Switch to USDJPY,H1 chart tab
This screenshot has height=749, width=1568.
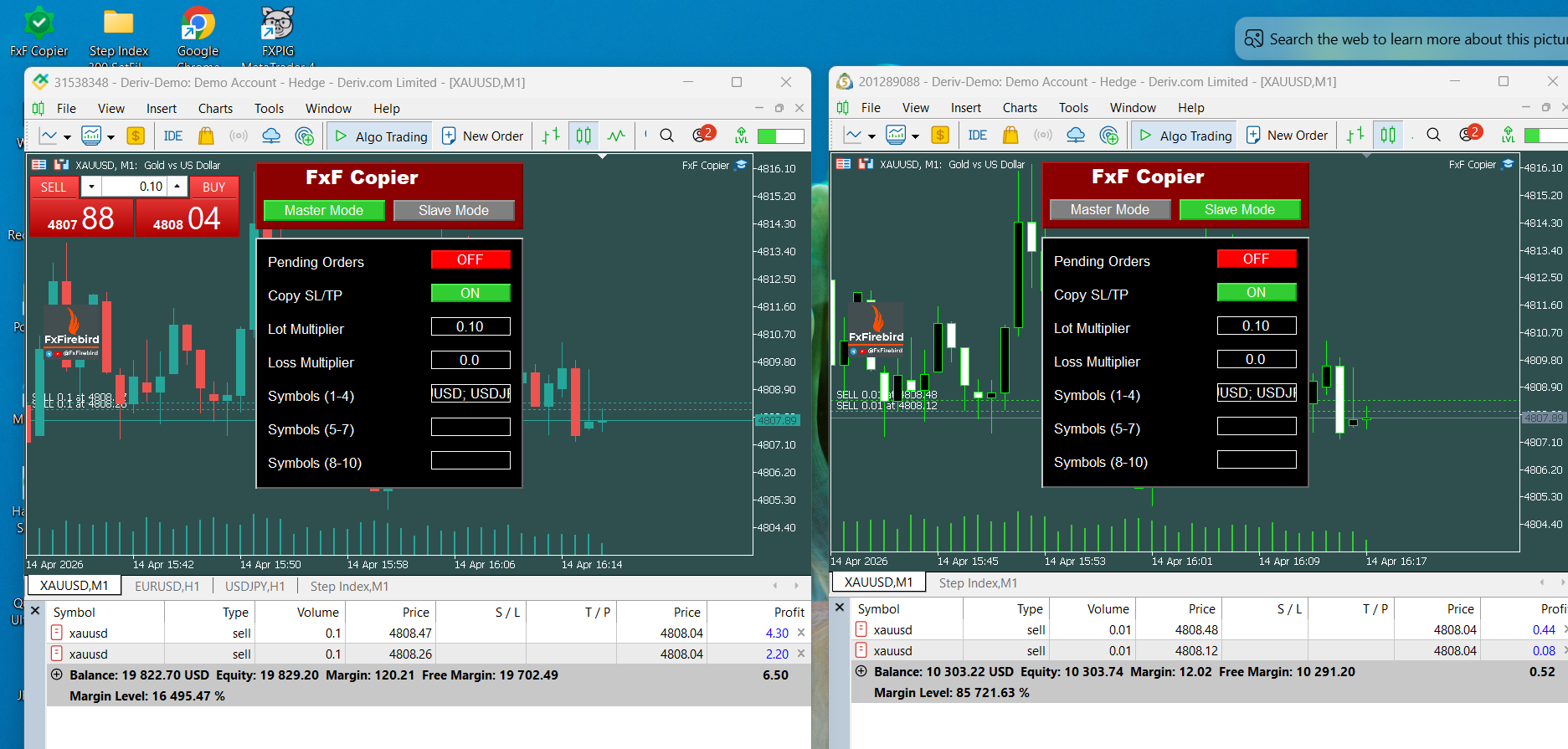tap(255, 587)
